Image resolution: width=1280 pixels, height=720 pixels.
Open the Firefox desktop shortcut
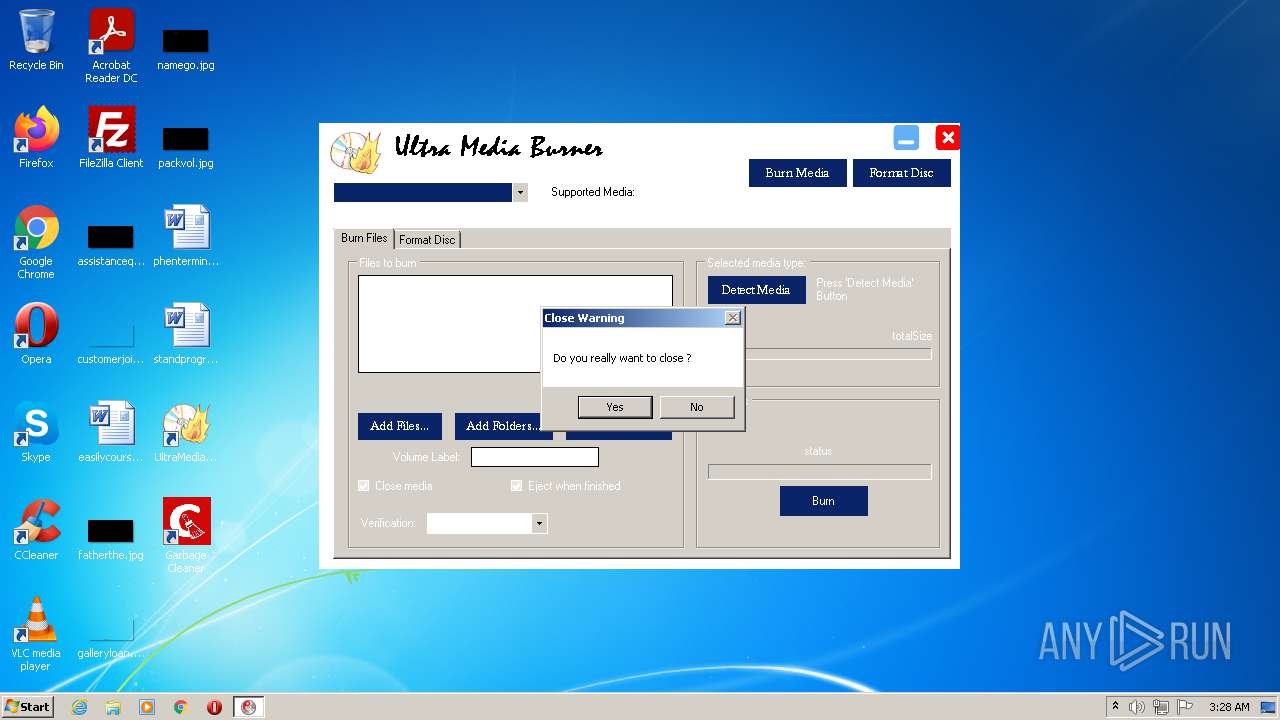pos(36,138)
